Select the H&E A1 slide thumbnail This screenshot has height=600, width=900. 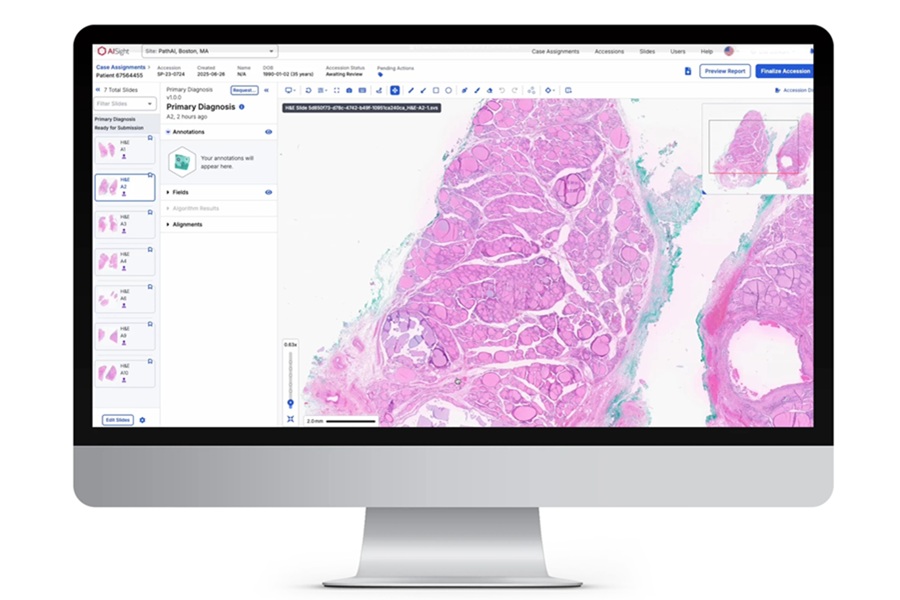[125, 150]
